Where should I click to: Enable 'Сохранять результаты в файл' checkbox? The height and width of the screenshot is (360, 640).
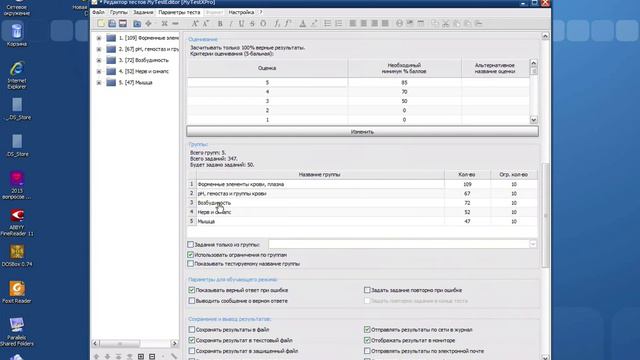pos(192,329)
